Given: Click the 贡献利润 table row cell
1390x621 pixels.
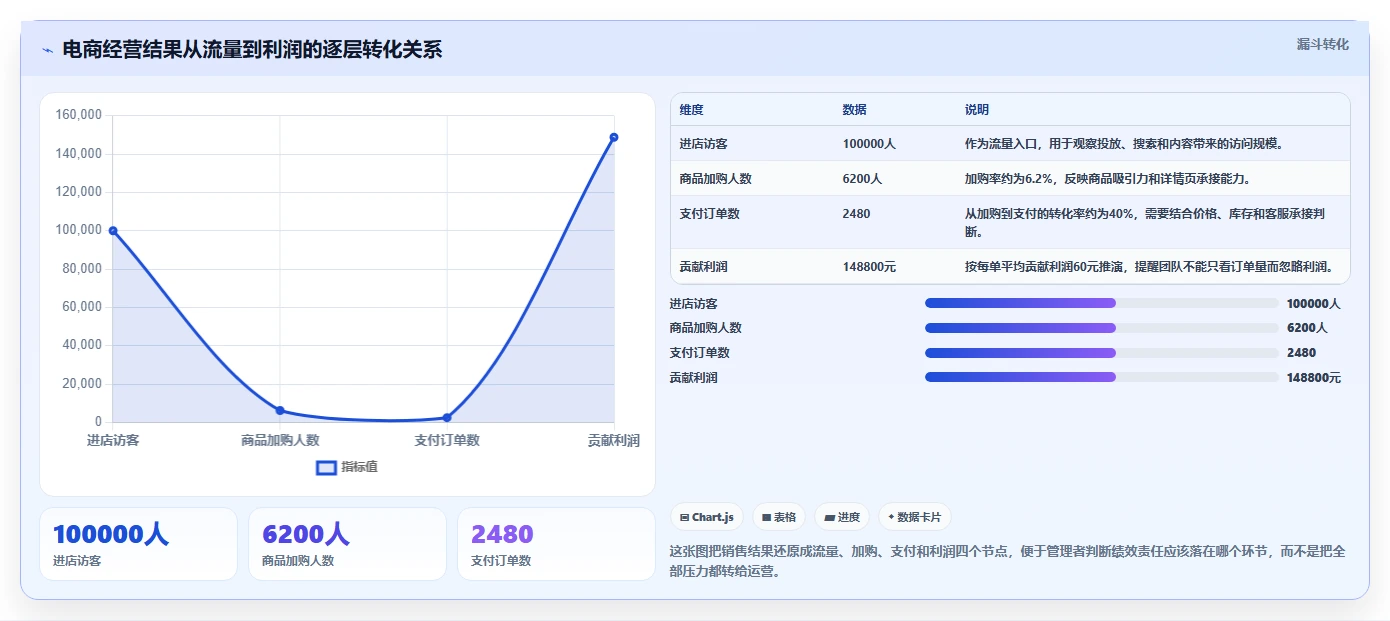Looking at the screenshot, I should pos(752,267).
